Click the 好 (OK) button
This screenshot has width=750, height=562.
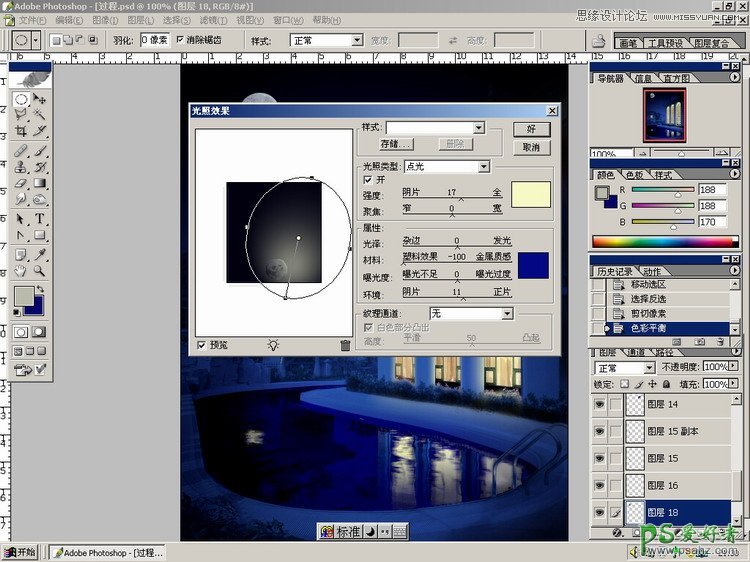click(531, 129)
